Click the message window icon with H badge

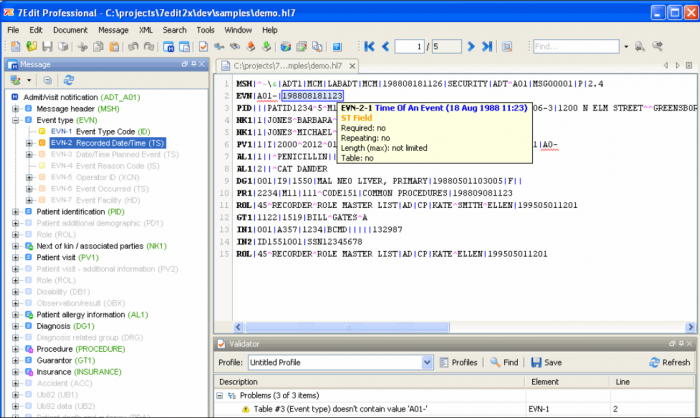coord(168,46)
